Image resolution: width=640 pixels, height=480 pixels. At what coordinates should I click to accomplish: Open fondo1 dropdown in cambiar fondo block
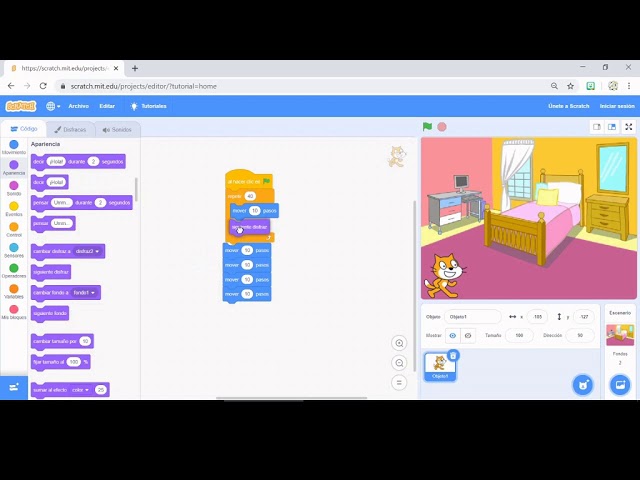(x=84, y=293)
